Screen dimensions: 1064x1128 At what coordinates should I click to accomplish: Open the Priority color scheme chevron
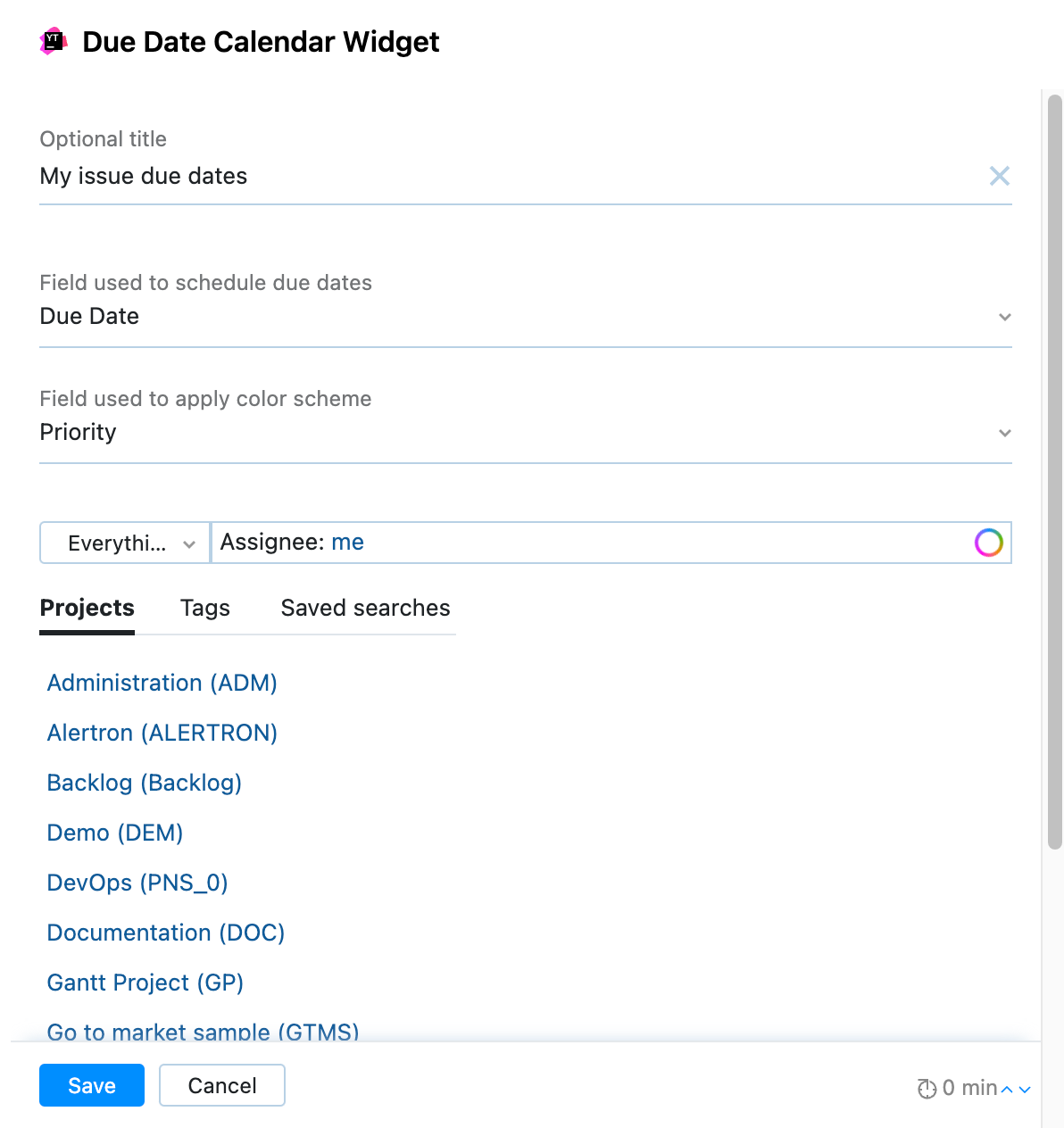pyautogui.click(x=1005, y=433)
